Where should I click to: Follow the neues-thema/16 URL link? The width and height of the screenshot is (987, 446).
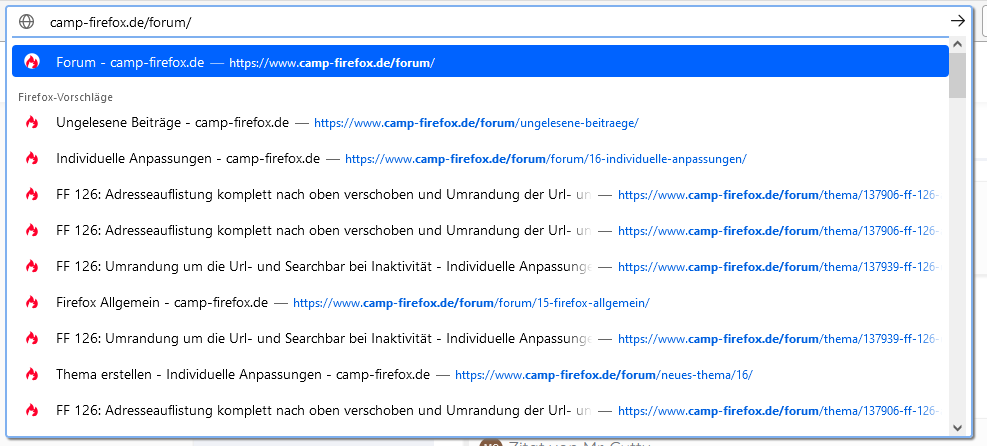[x=603, y=375]
